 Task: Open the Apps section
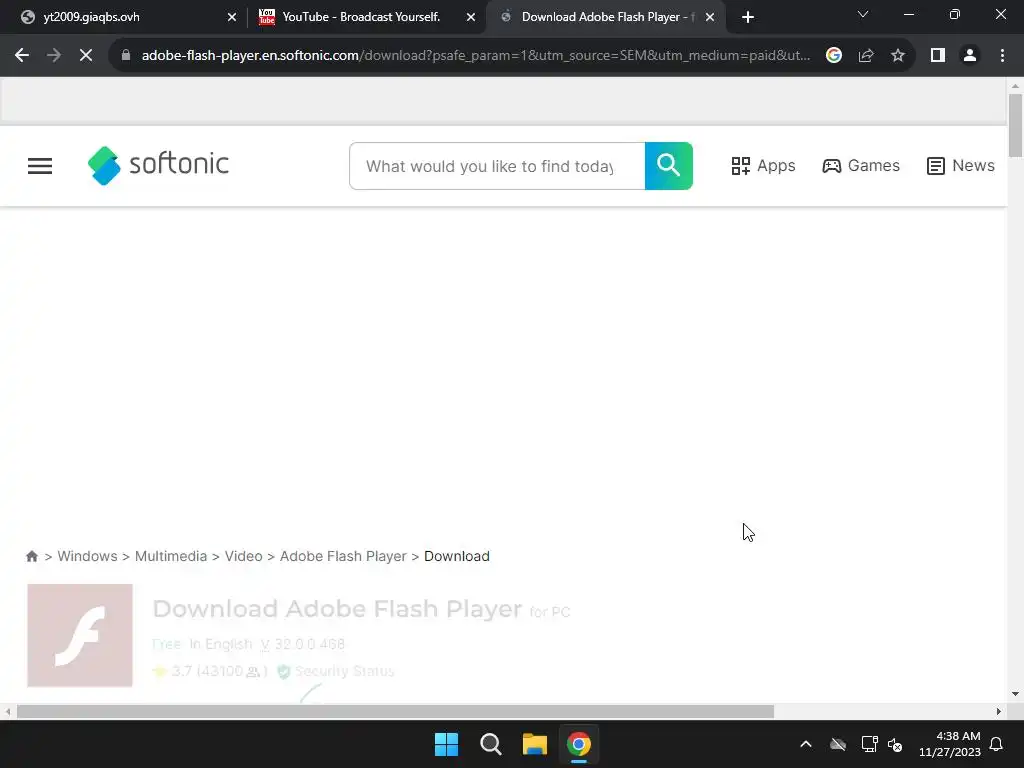(763, 166)
